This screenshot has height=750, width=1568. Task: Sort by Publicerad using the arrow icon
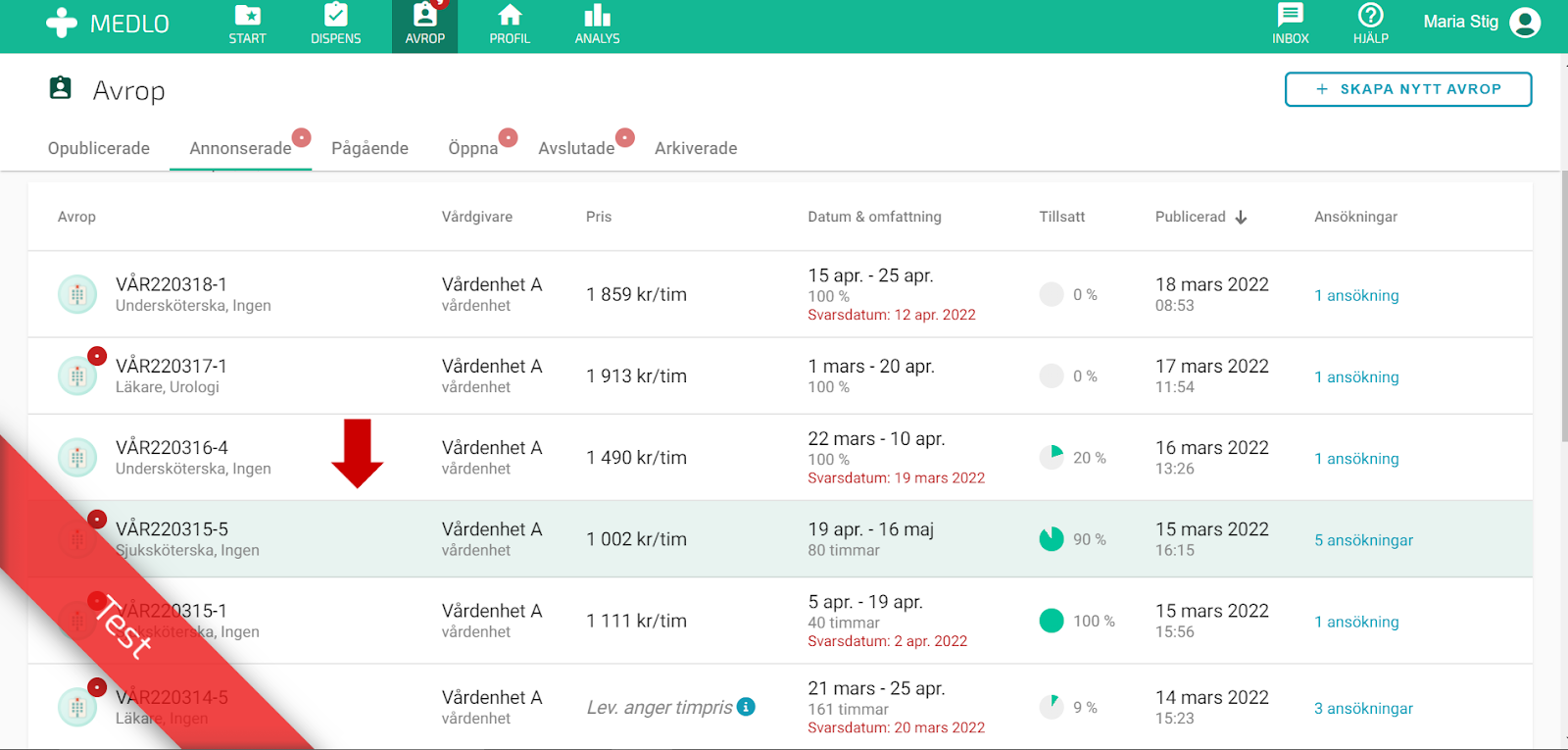point(1241,218)
